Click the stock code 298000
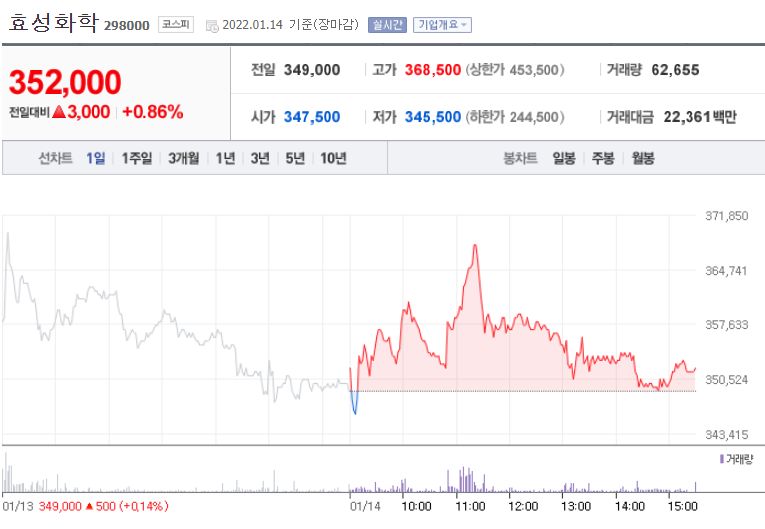This screenshot has width=765, height=529. point(126,25)
